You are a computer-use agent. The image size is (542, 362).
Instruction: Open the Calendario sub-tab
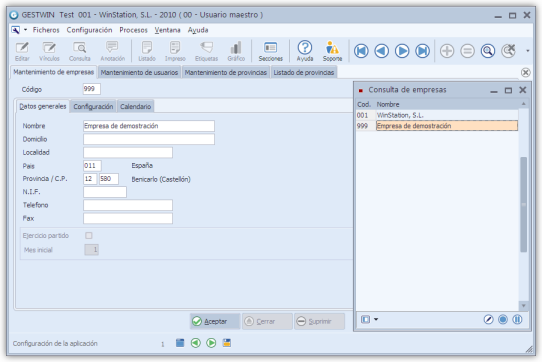136,106
